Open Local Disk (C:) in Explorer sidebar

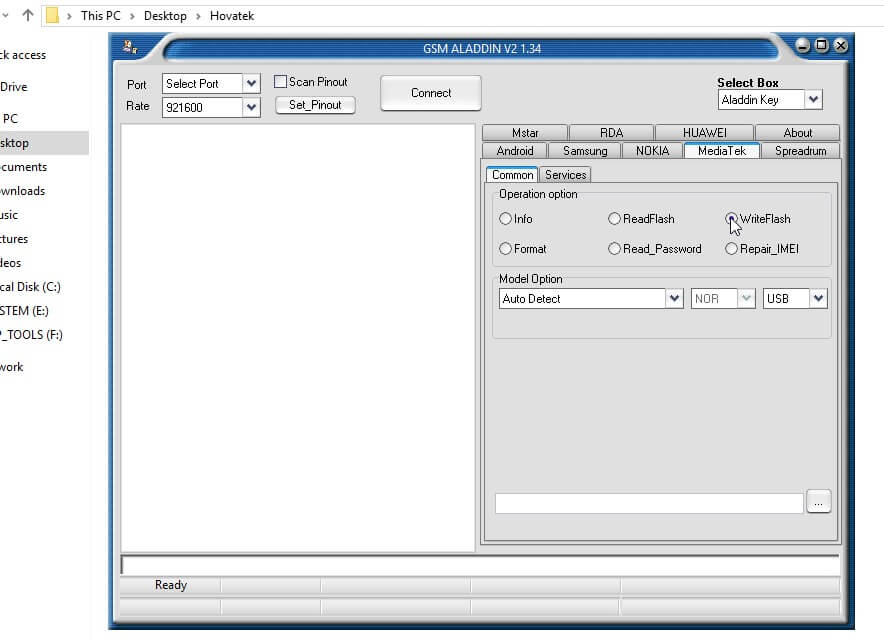pyautogui.click(x=30, y=287)
